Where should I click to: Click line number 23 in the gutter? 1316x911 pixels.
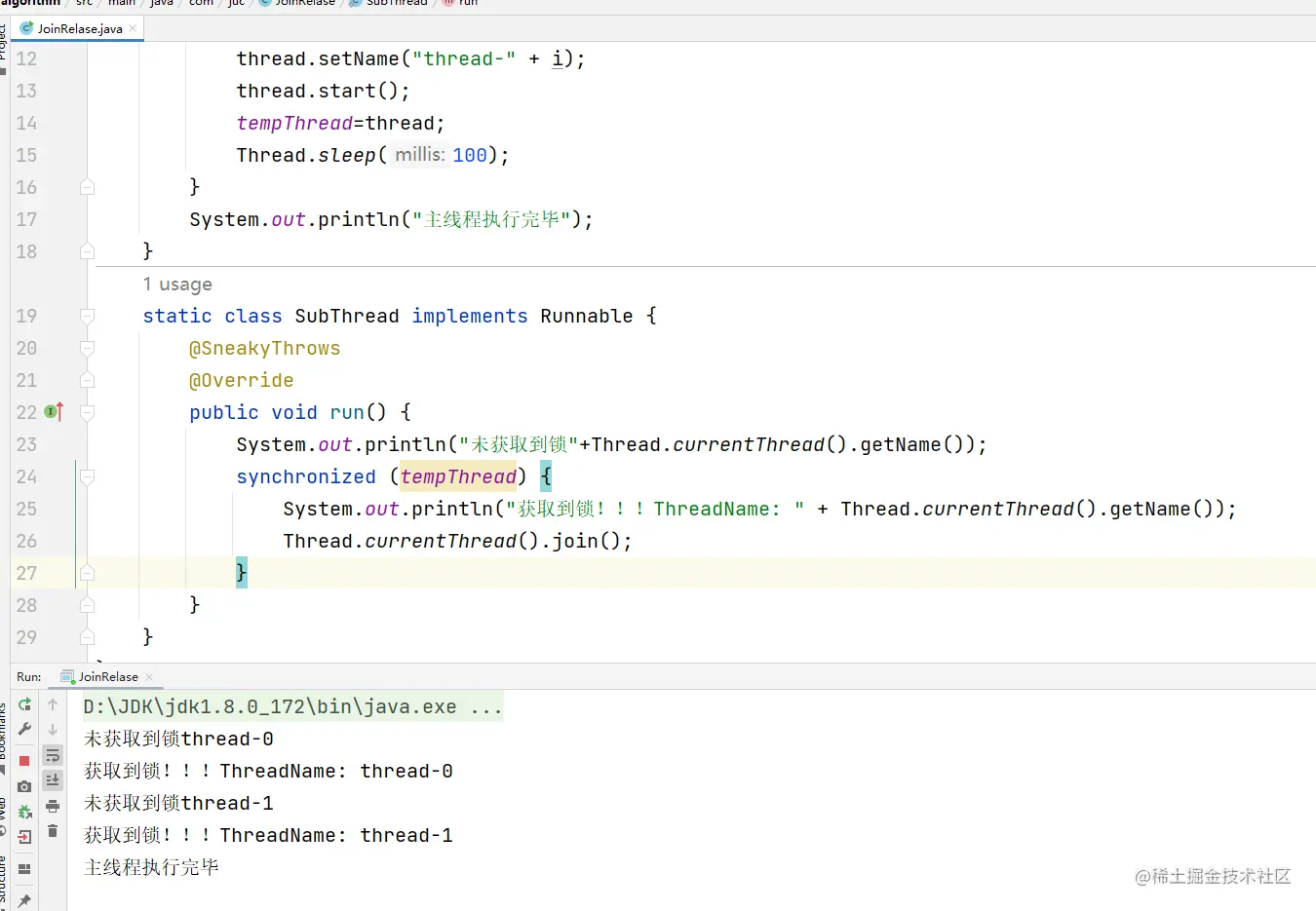click(26, 444)
